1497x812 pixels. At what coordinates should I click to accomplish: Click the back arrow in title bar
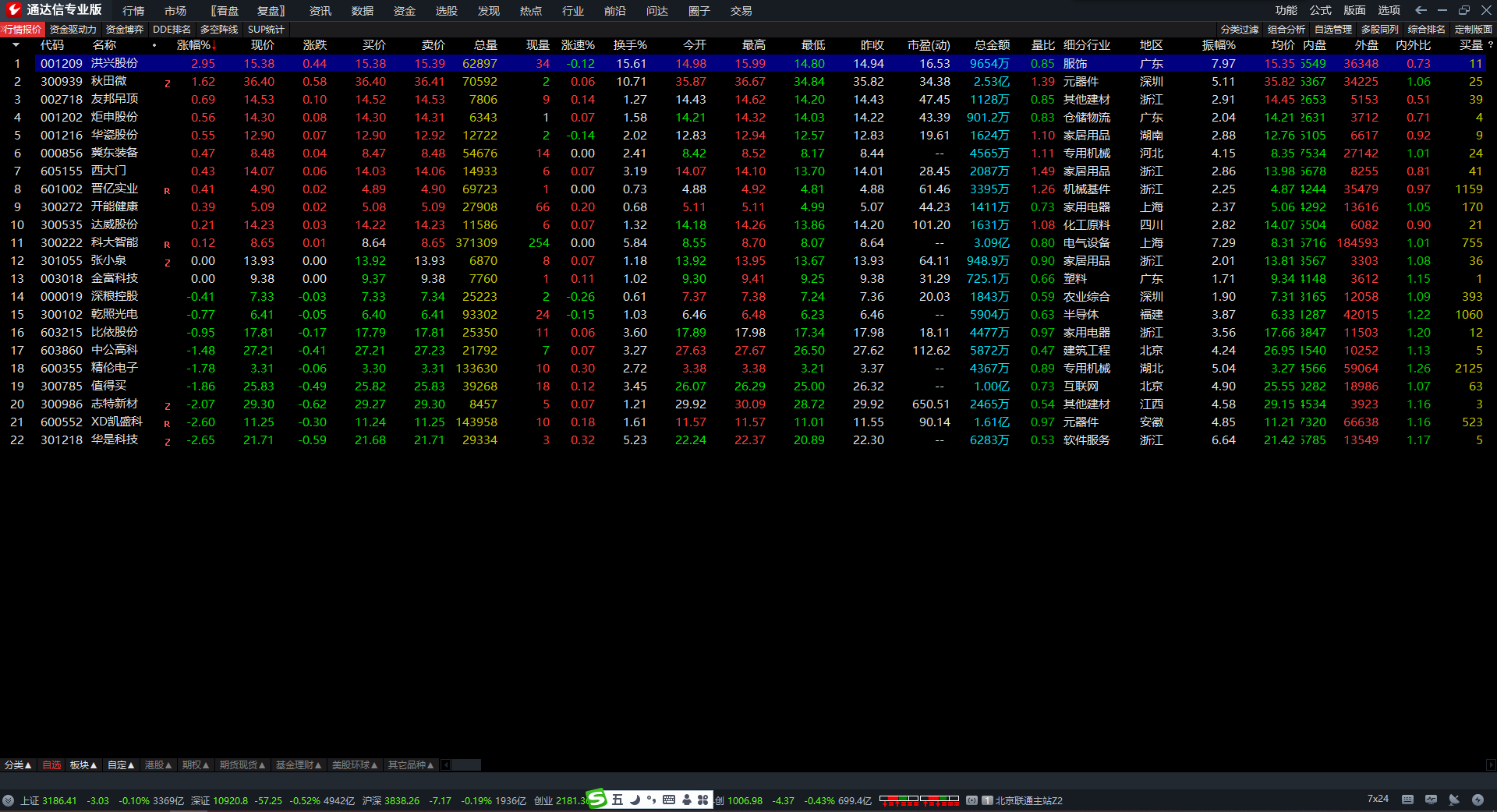tap(1421, 10)
